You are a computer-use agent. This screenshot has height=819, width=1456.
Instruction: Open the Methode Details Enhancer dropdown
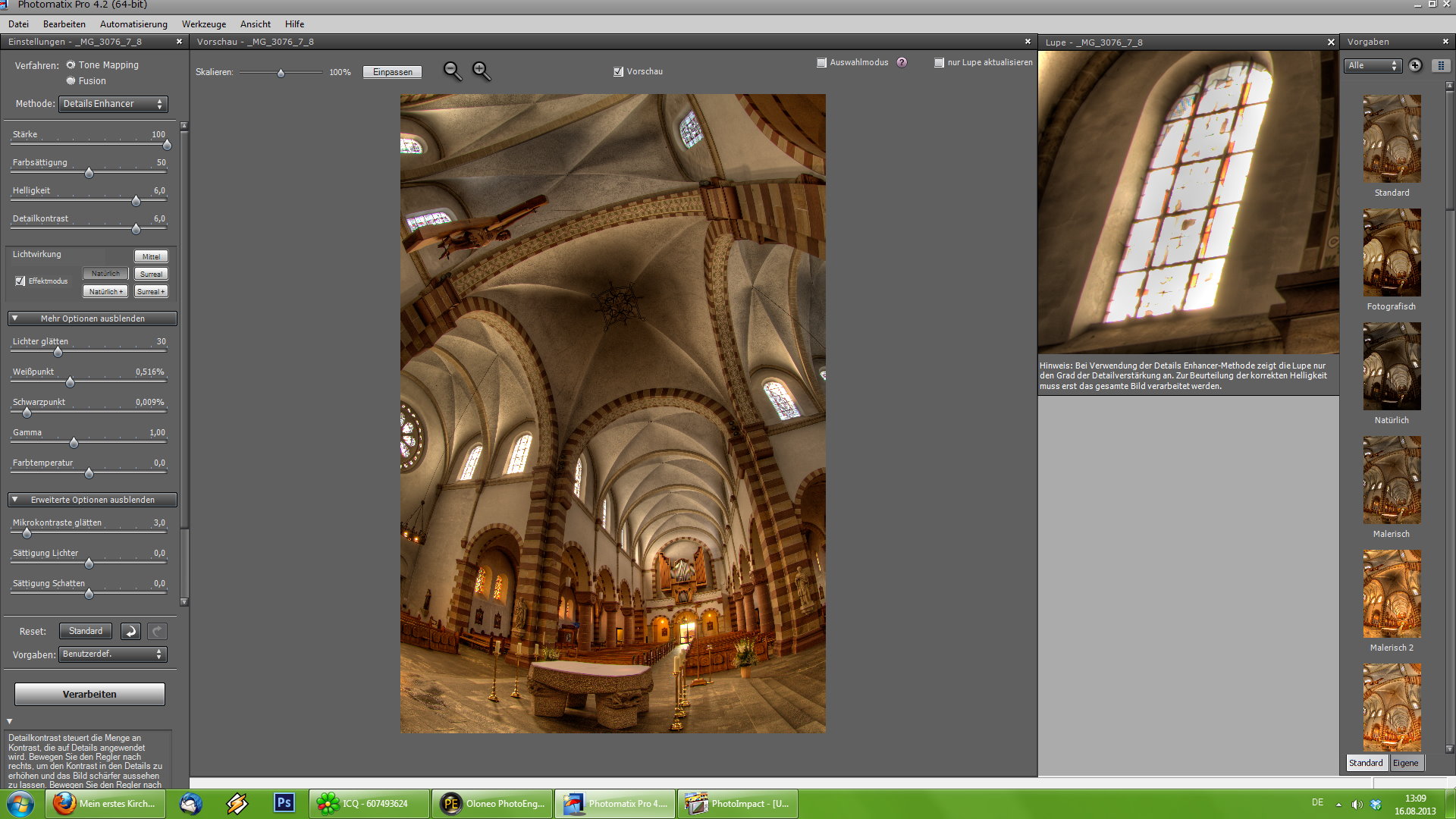[x=113, y=104]
